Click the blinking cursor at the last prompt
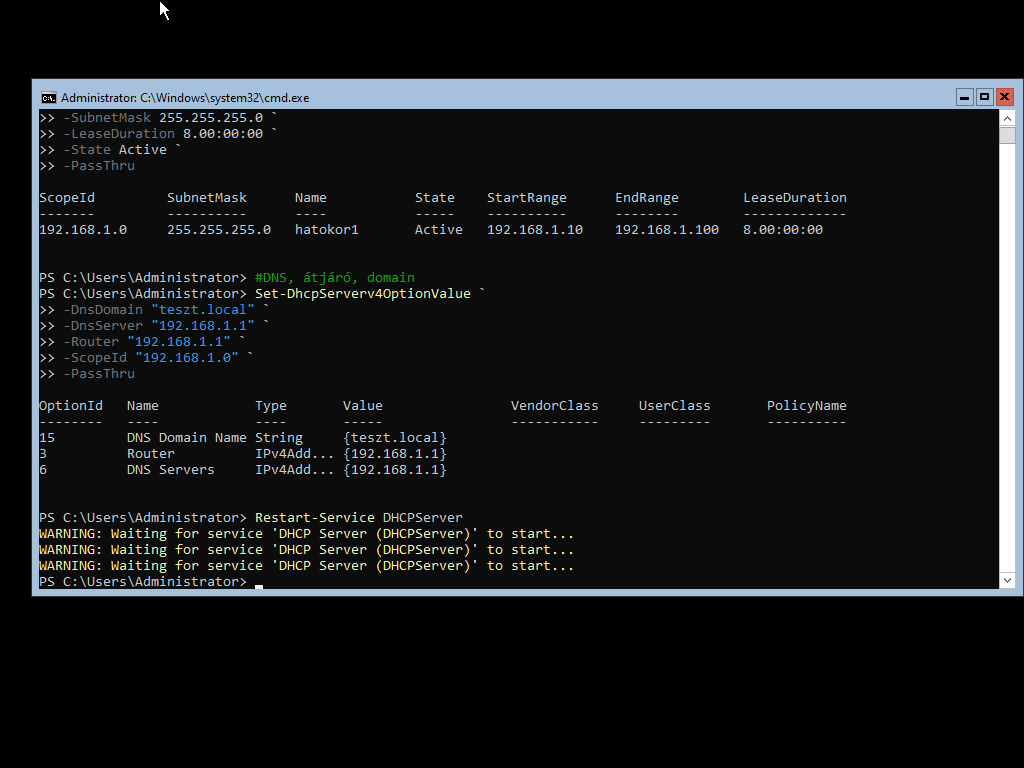 pyautogui.click(x=259, y=582)
